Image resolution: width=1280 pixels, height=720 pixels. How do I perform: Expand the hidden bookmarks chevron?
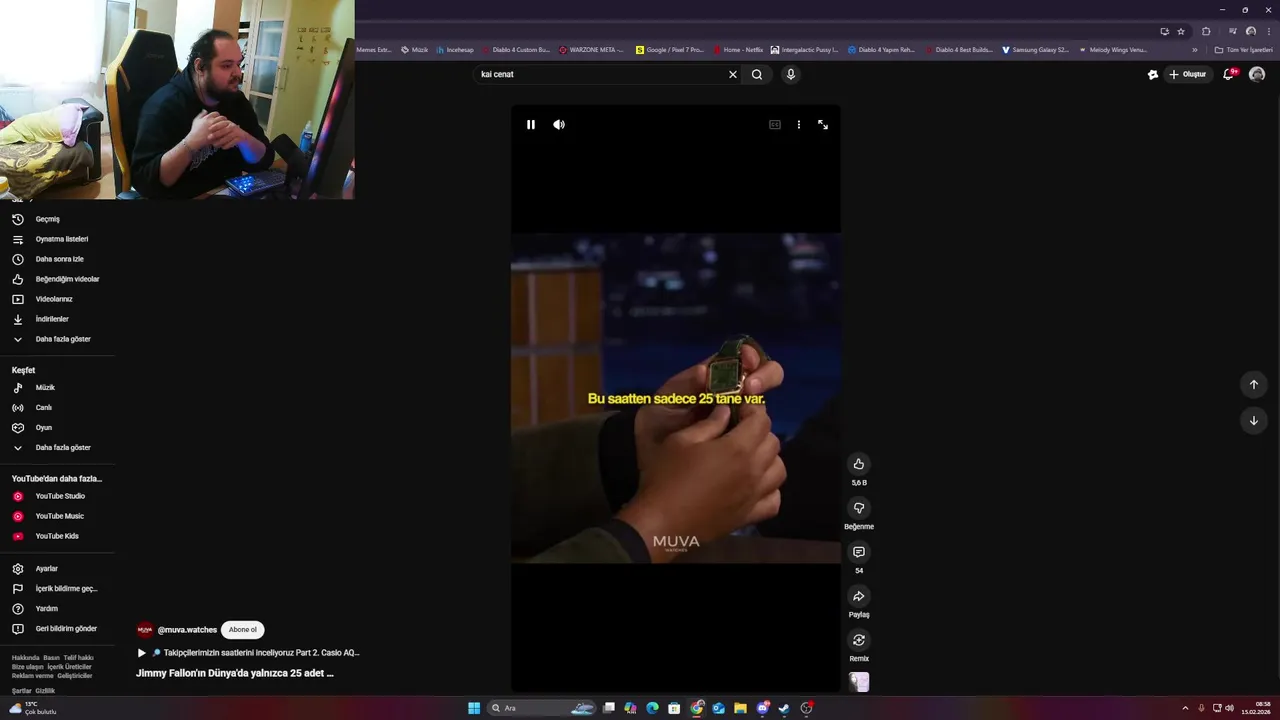(1194, 49)
